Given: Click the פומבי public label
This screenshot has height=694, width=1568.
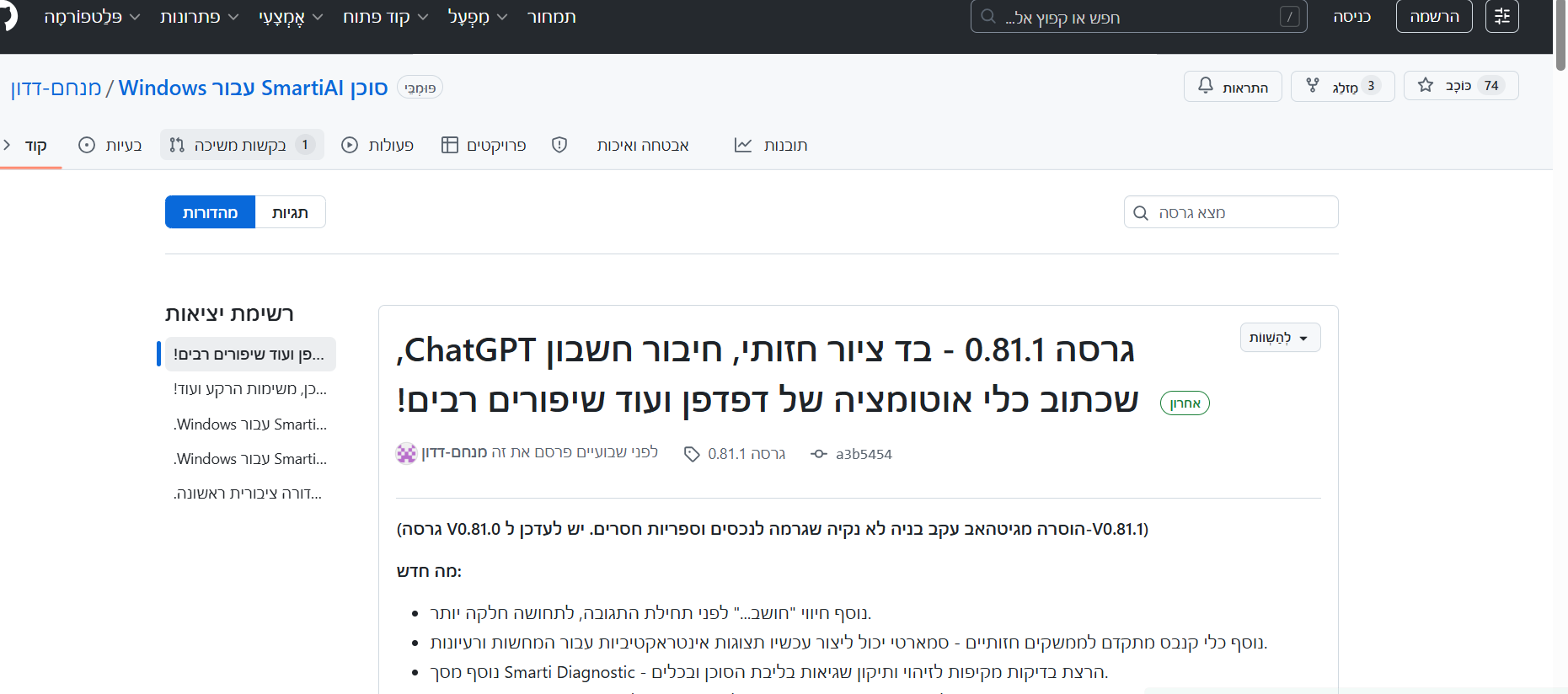Looking at the screenshot, I should click(420, 88).
